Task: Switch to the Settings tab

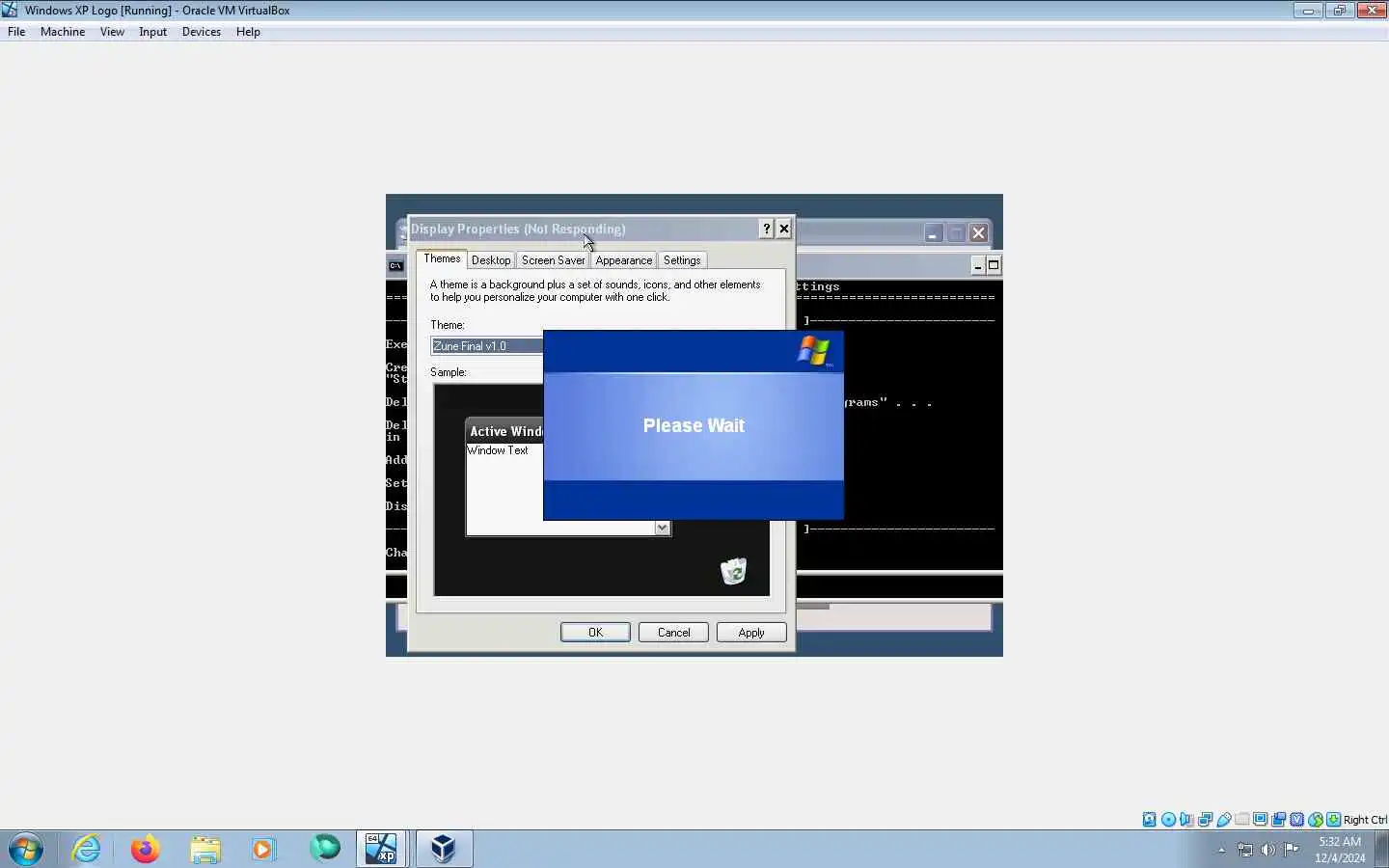Action: [x=682, y=260]
